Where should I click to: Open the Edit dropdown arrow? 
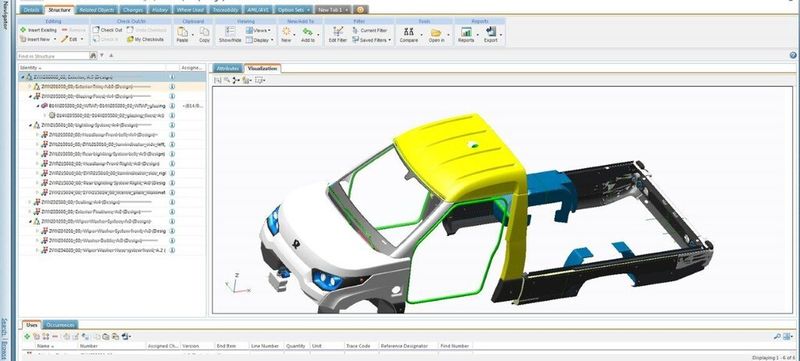pyautogui.click(x=82, y=39)
